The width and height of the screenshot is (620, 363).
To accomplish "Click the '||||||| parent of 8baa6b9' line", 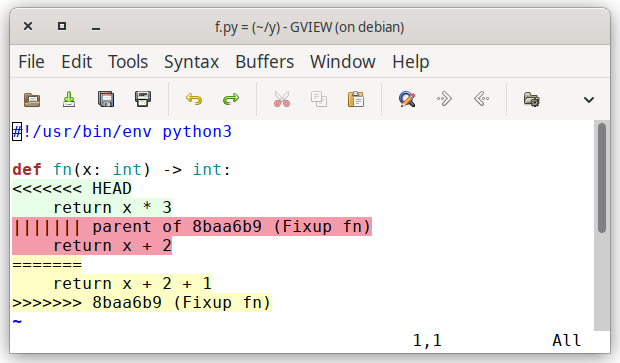I will 192,227.
